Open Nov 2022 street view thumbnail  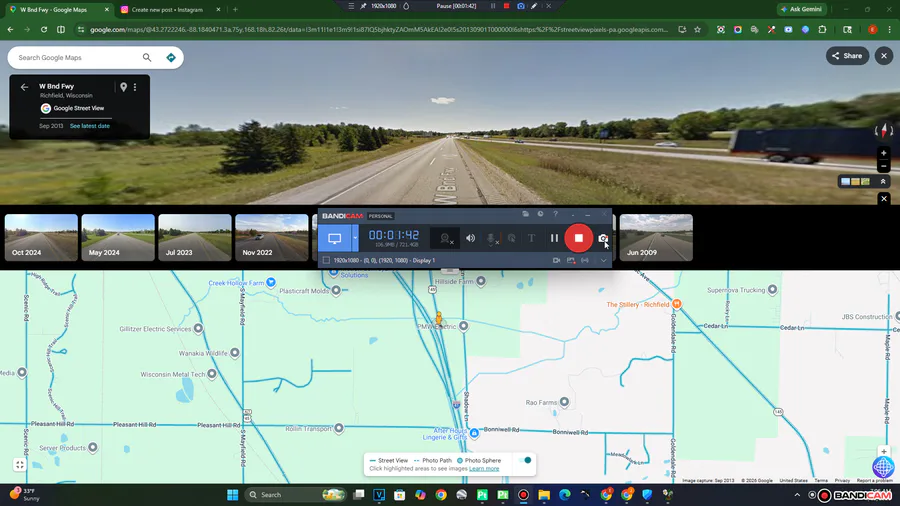click(x=271, y=238)
